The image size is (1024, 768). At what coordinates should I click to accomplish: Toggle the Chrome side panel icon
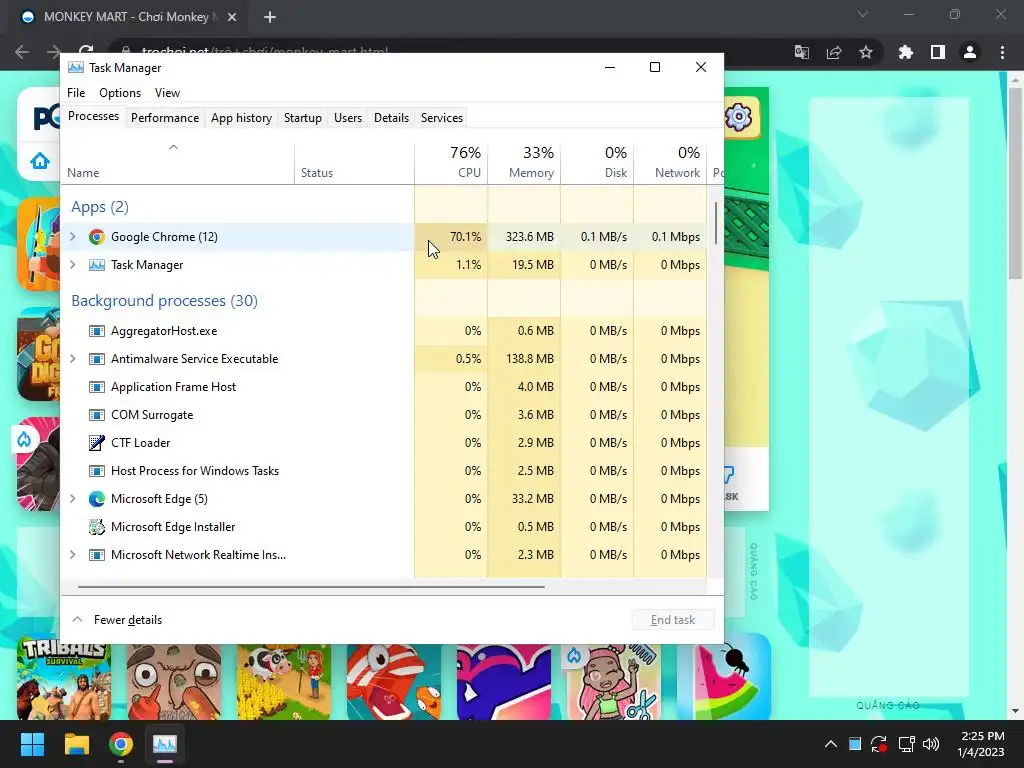click(x=938, y=52)
